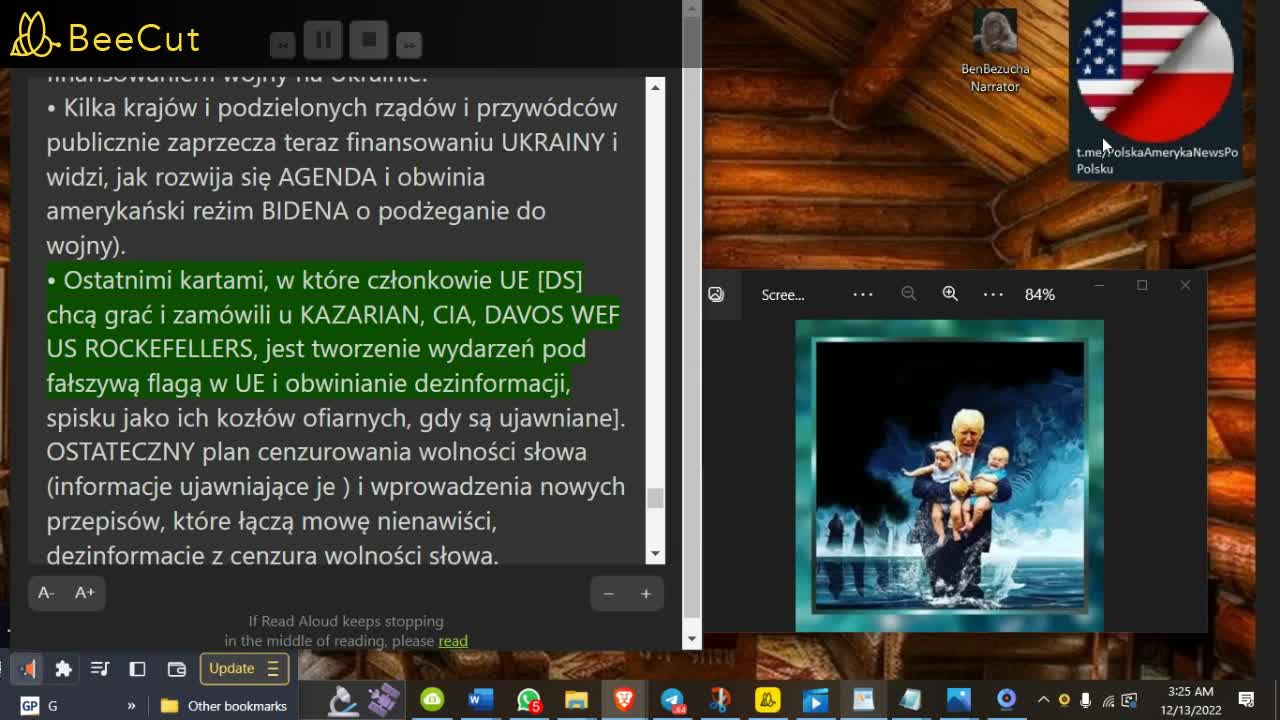Screen dimensions: 1280x720
Task: Open the Wi-Fi network tray icon
Action: click(1108, 700)
